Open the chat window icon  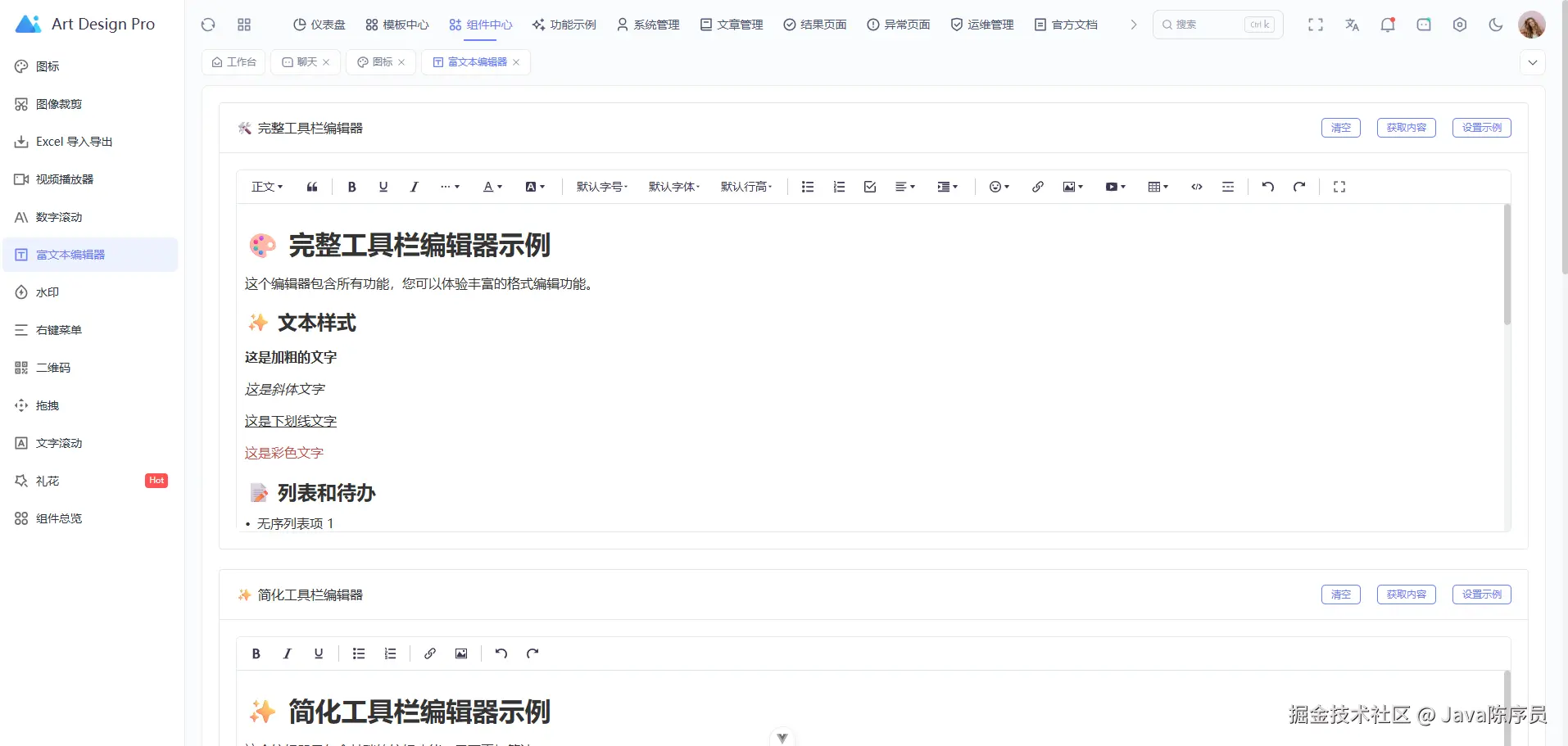pos(1424,25)
